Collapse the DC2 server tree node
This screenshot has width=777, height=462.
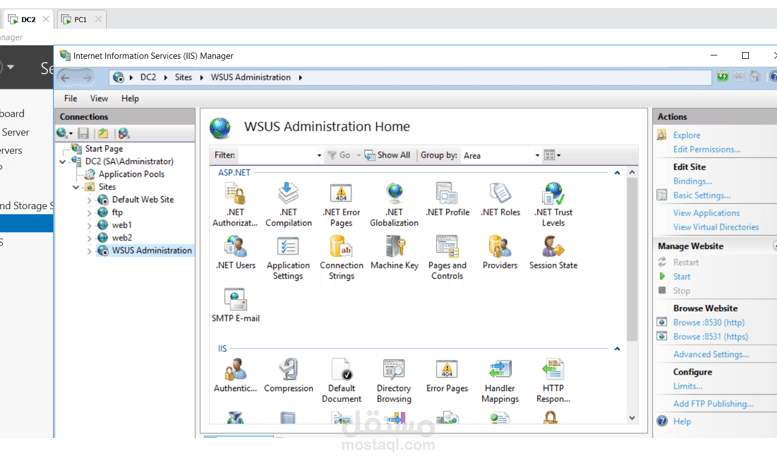point(62,162)
